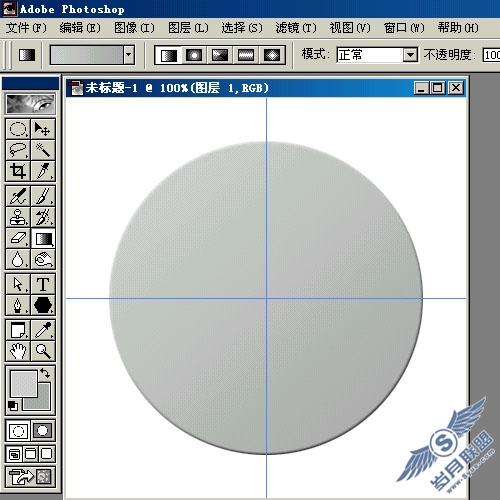The width and height of the screenshot is (500, 500).
Task: Switch to Quick Mask mode
Action: pos(43,431)
